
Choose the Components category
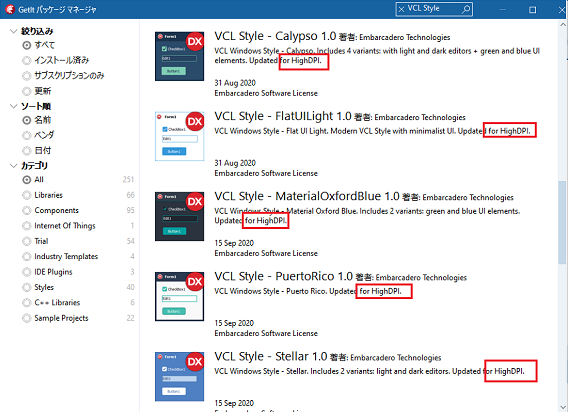click(26, 211)
